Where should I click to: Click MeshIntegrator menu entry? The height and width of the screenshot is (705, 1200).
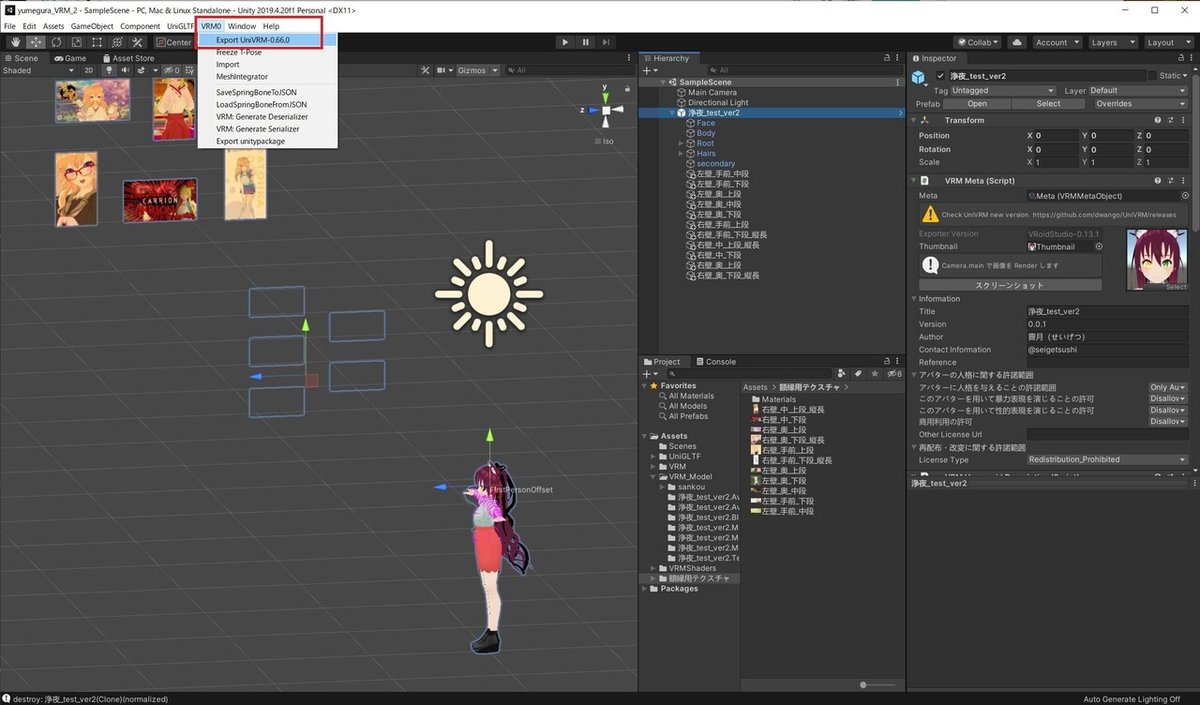coord(241,77)
